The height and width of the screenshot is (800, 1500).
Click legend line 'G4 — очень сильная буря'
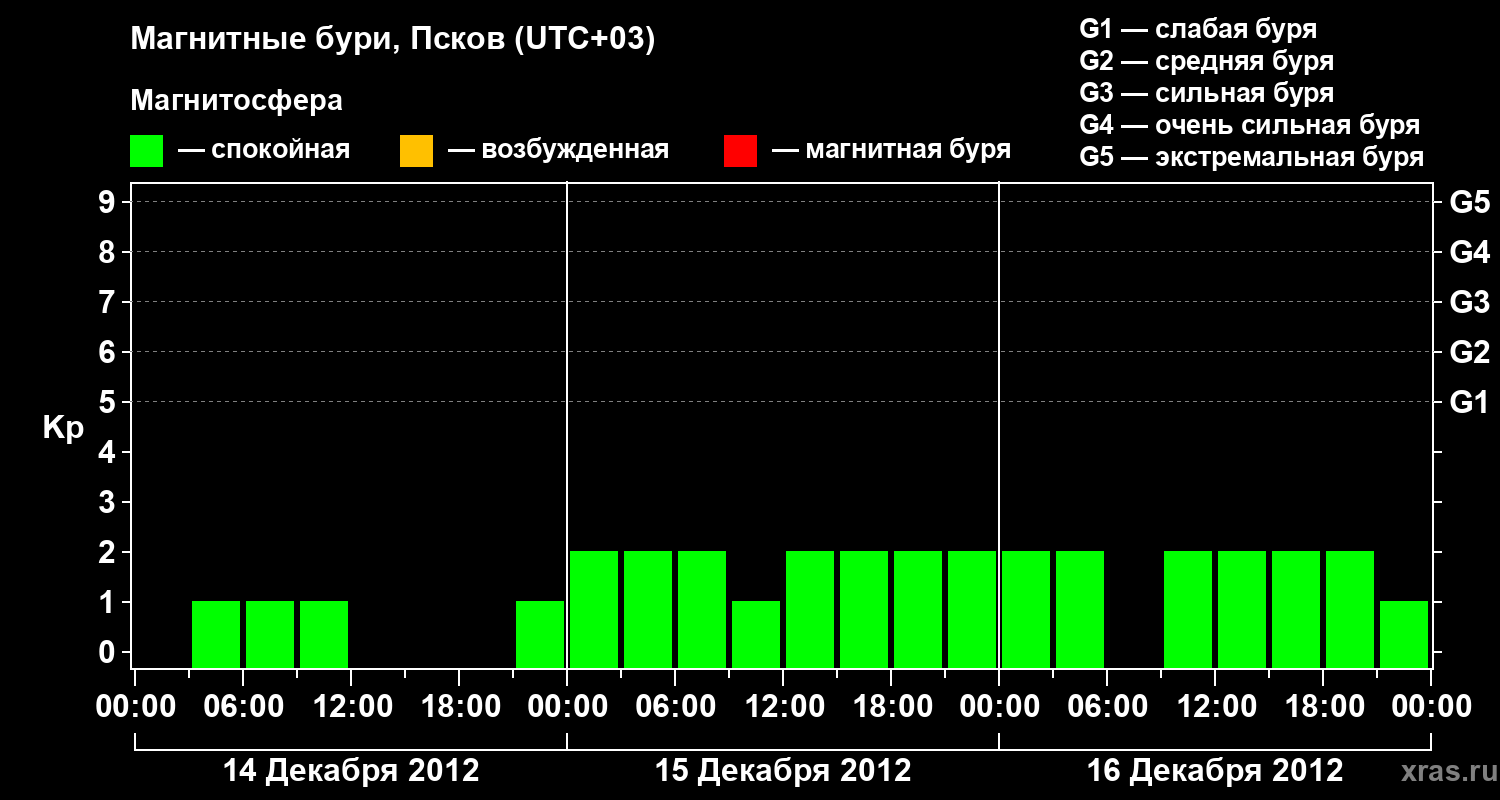pyautogui.click(x=1249, y=125)
